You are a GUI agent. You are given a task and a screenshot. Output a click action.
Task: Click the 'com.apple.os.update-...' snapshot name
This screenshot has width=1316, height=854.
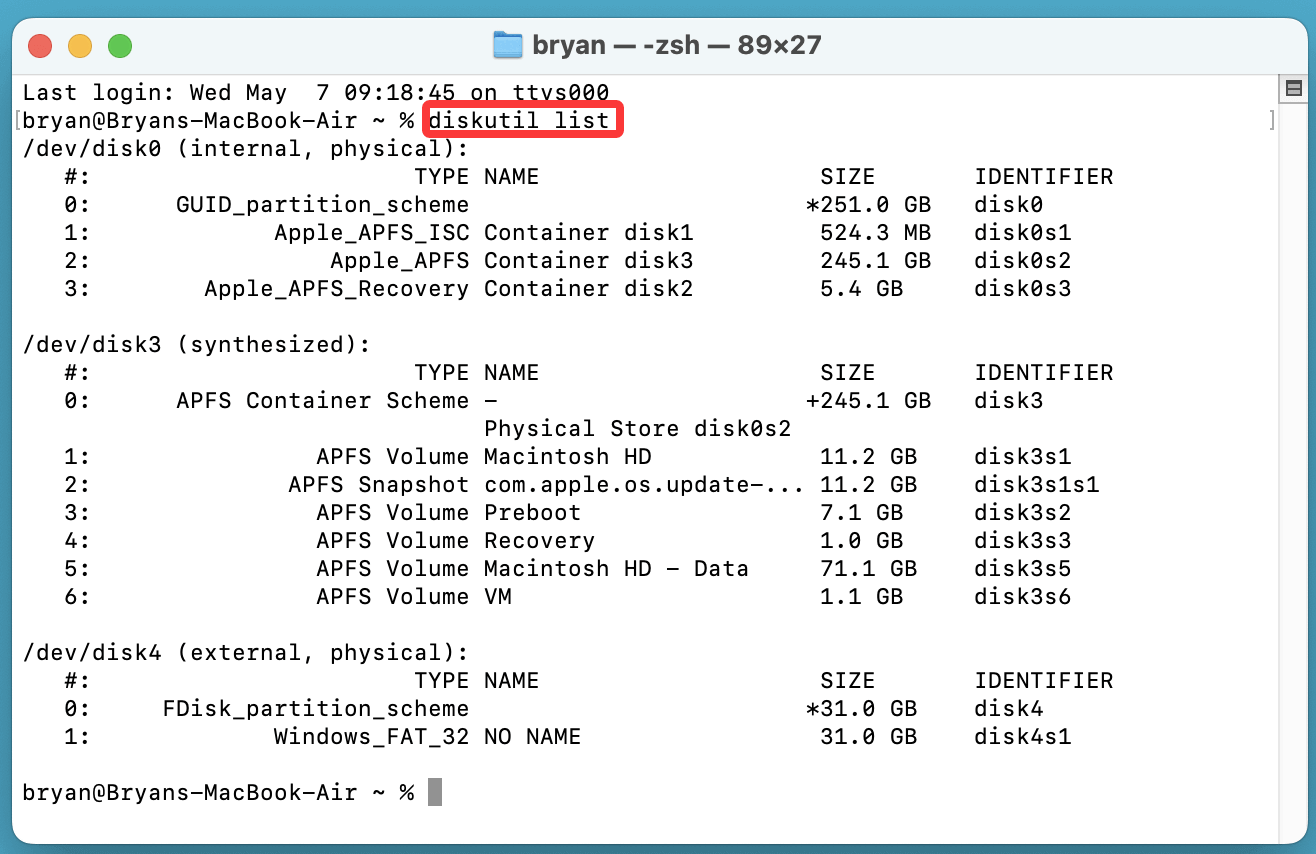644,485
